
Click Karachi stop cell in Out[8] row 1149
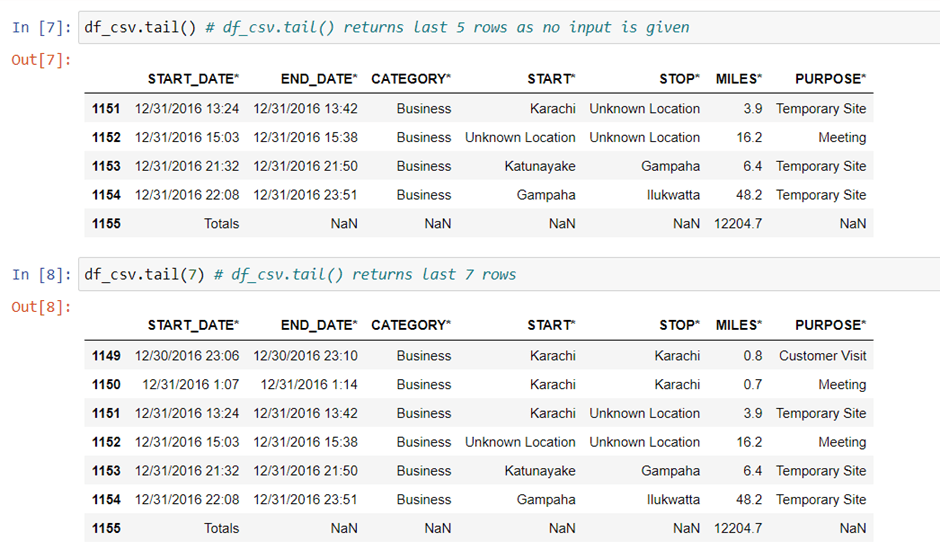point(677,356)
